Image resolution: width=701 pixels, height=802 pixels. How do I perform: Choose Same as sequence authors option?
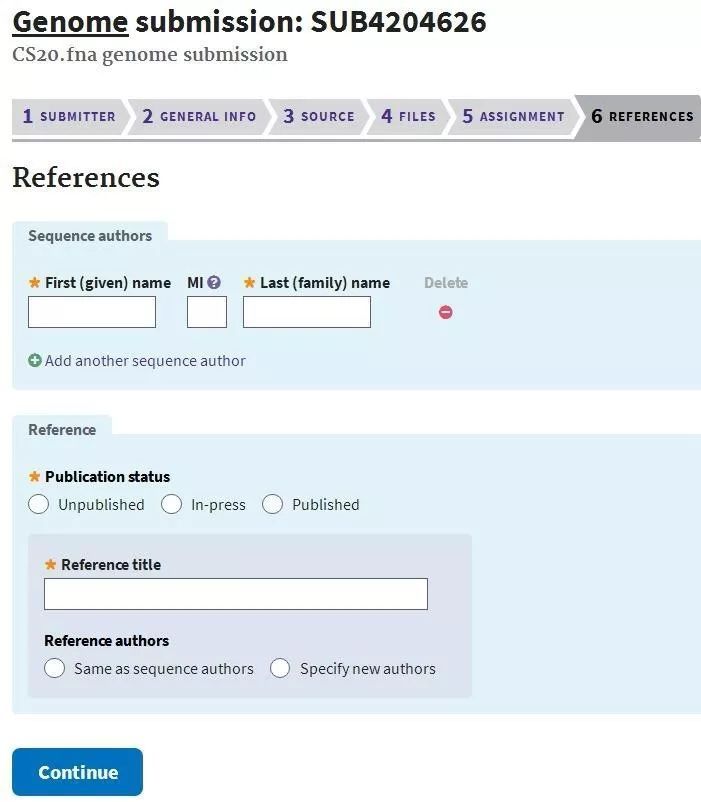click(x=55, y=669)
